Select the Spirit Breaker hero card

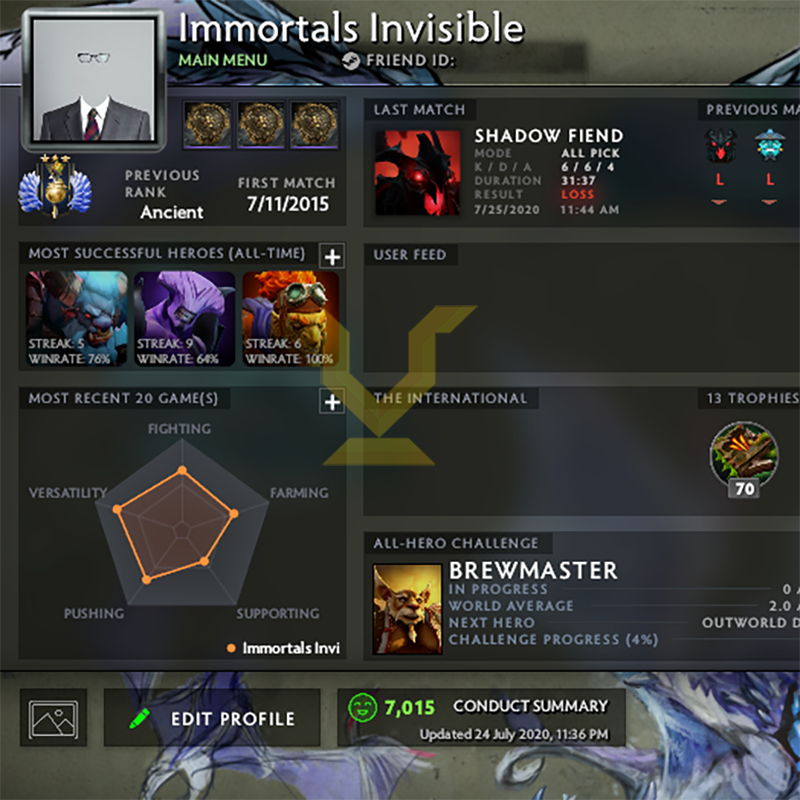77,319
